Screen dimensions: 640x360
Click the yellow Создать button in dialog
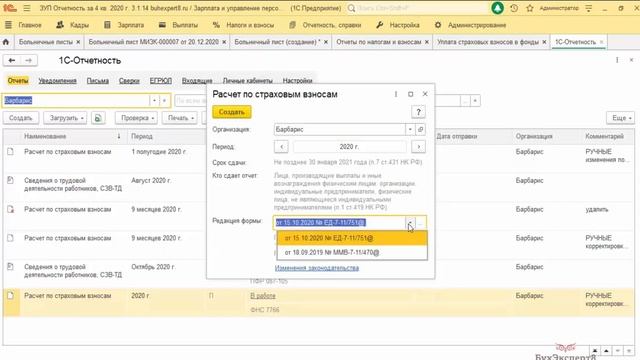point(231,112)
